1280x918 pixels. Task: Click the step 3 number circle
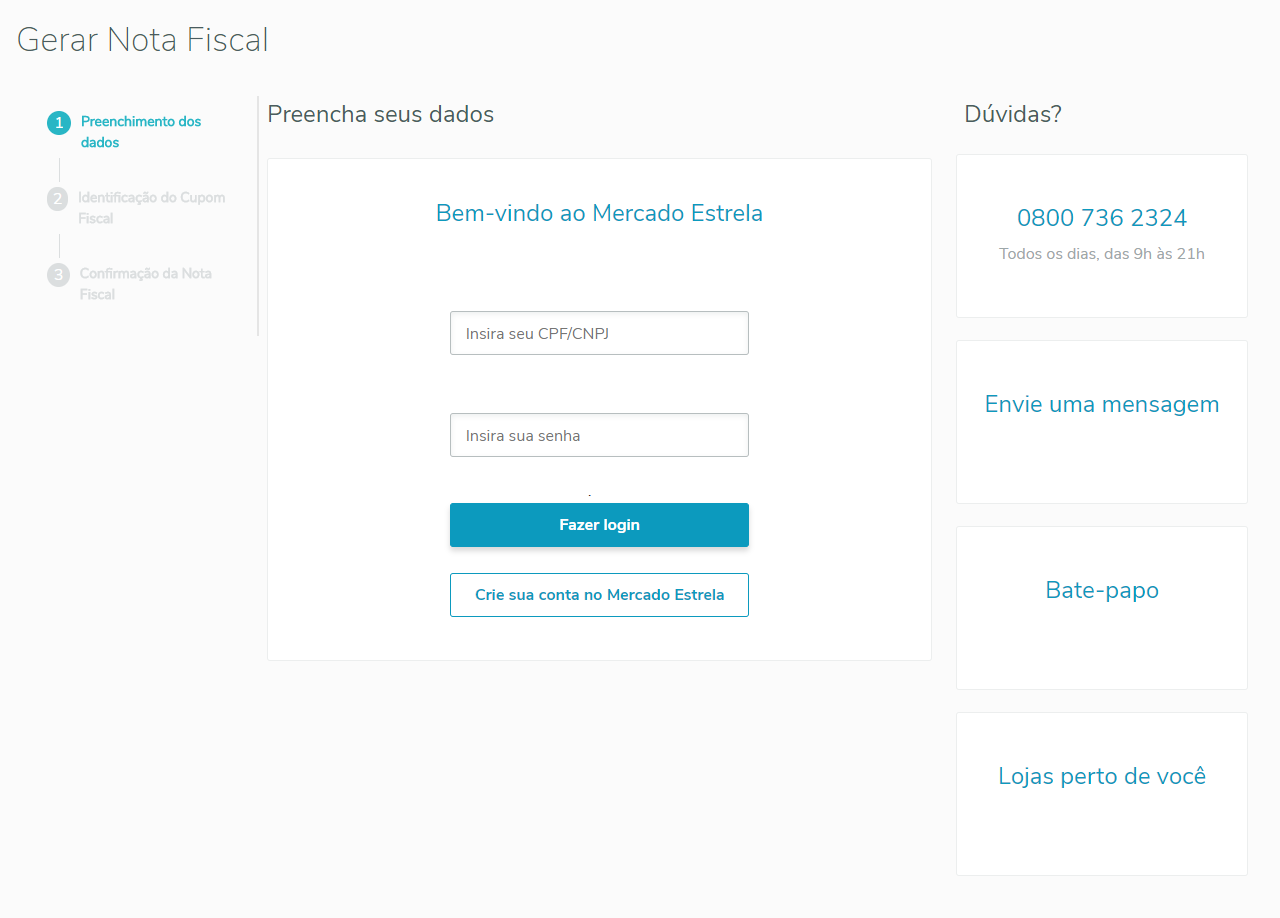pos(59,275)
